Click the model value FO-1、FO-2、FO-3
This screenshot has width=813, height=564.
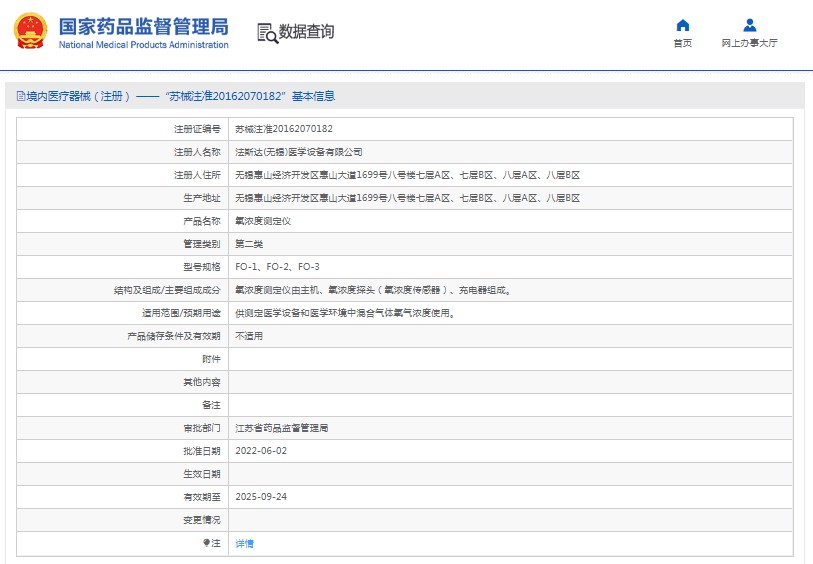[x=277, y=267]
